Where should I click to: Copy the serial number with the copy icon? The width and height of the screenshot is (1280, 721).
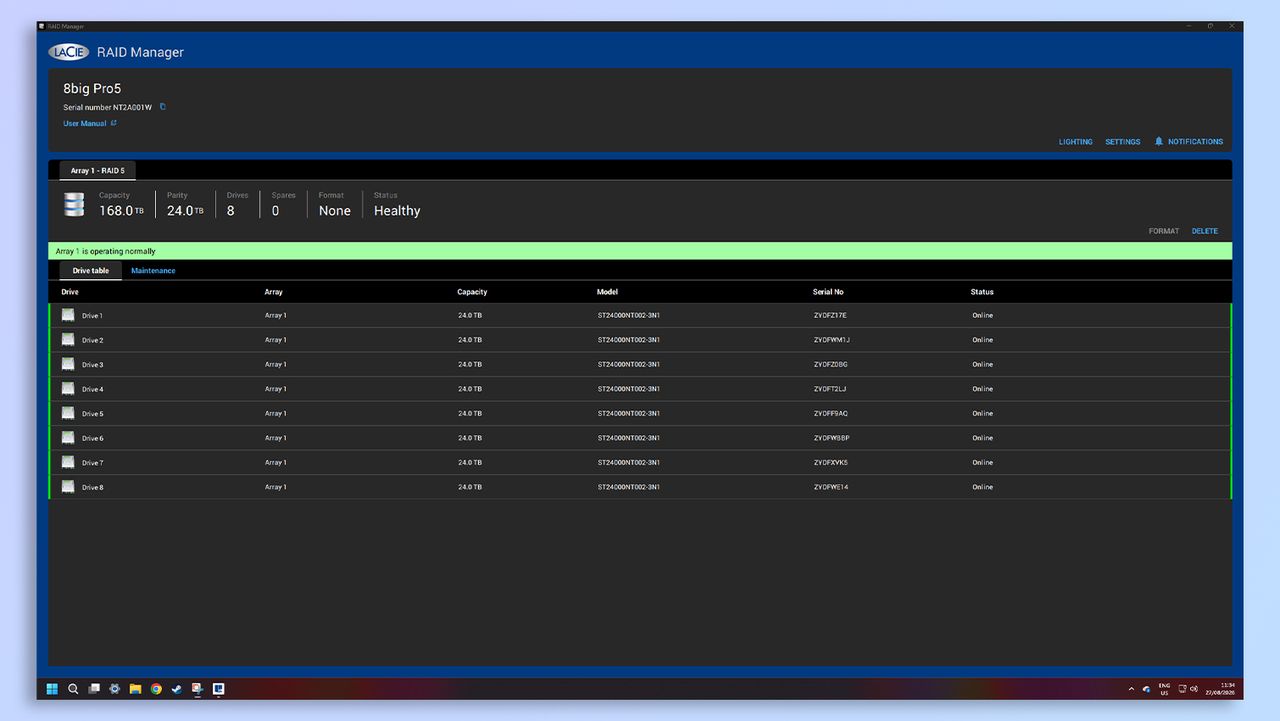pos(163,107)
